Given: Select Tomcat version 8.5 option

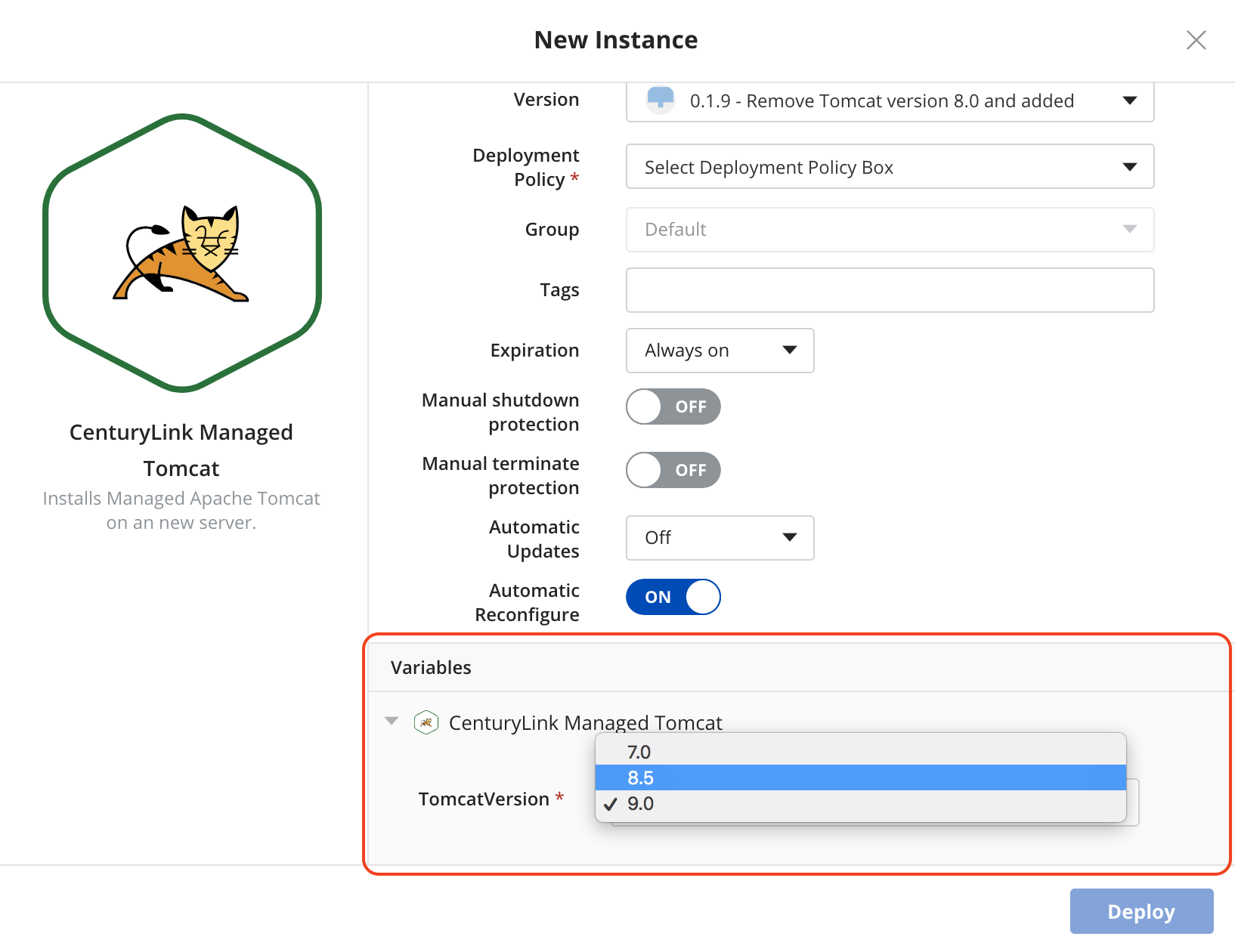Looking at the screenshot, I should pyautogui.click(x=860, y=777).
